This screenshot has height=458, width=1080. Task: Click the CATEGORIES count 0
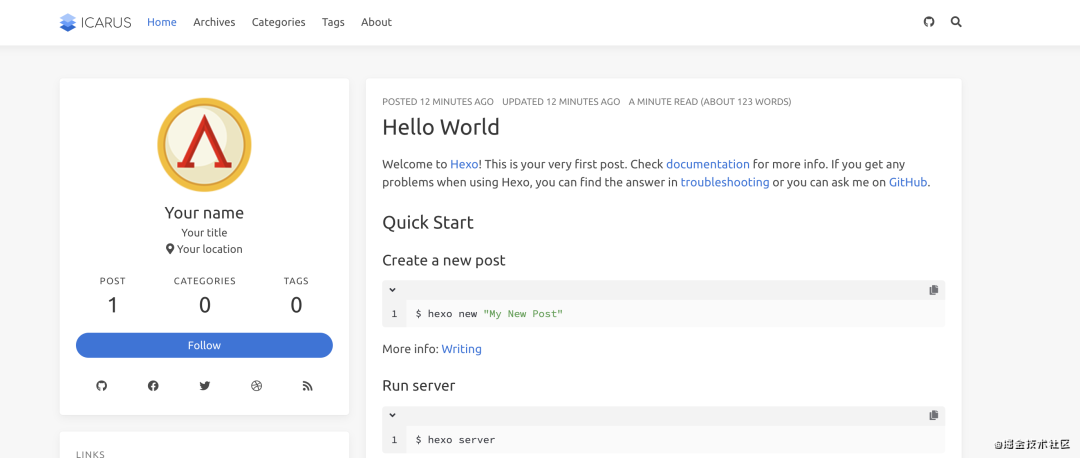(205, 305)
